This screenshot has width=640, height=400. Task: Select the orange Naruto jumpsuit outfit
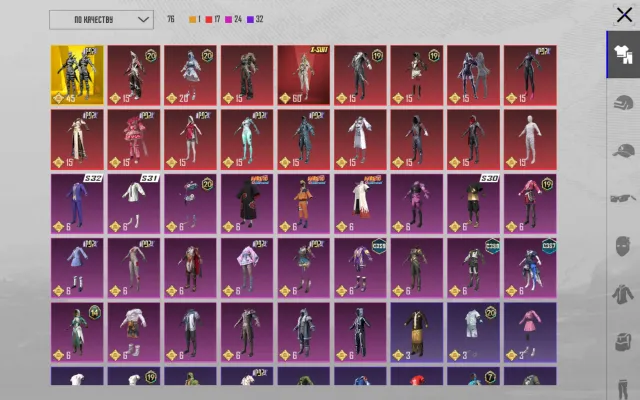[x=304, y=204]
